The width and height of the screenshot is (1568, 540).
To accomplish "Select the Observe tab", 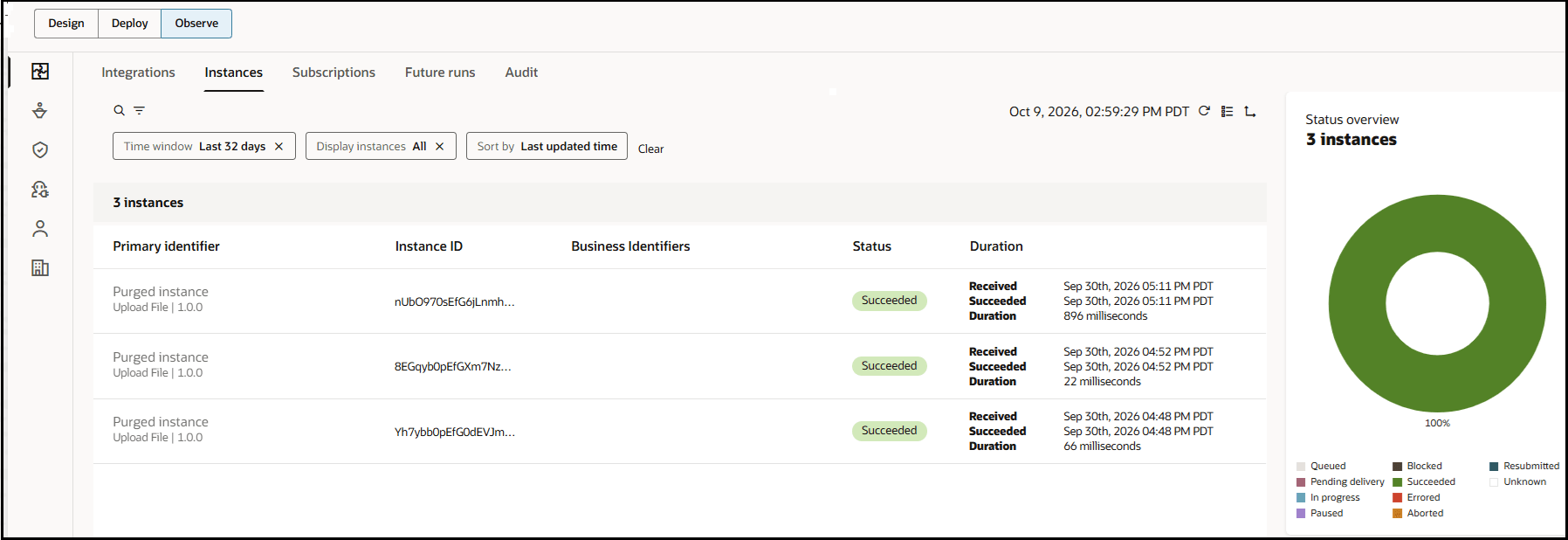I will tap(196, 24).
